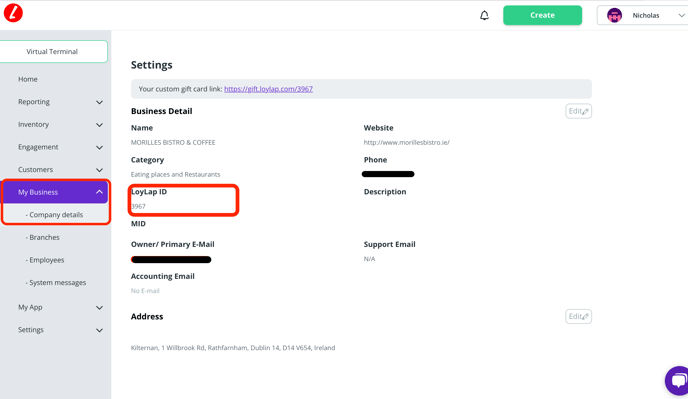Open the Virtual Terminal
The image size is (688, 399).
(x=52, y=51)
